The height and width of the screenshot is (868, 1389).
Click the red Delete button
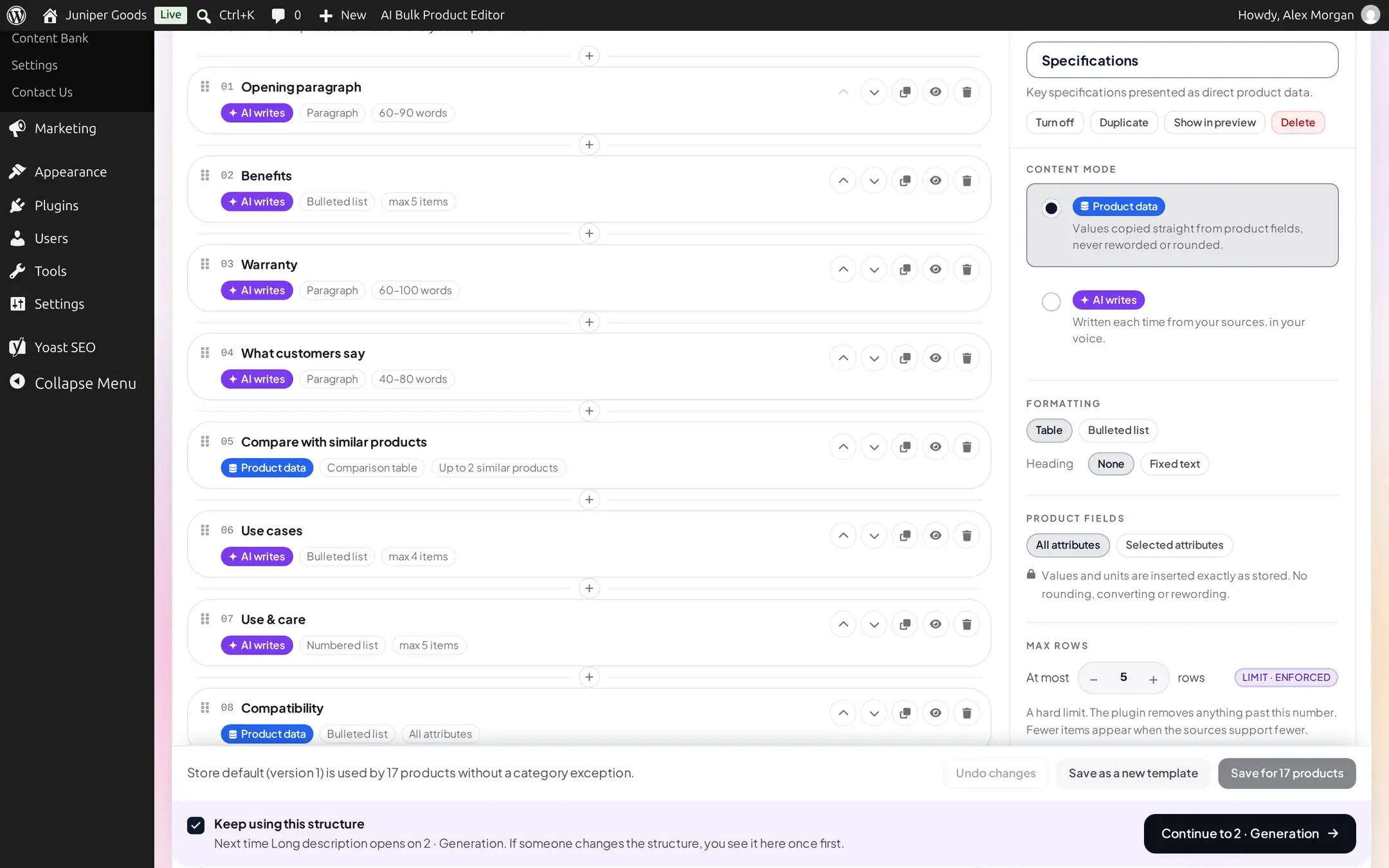click(1298, 122)
